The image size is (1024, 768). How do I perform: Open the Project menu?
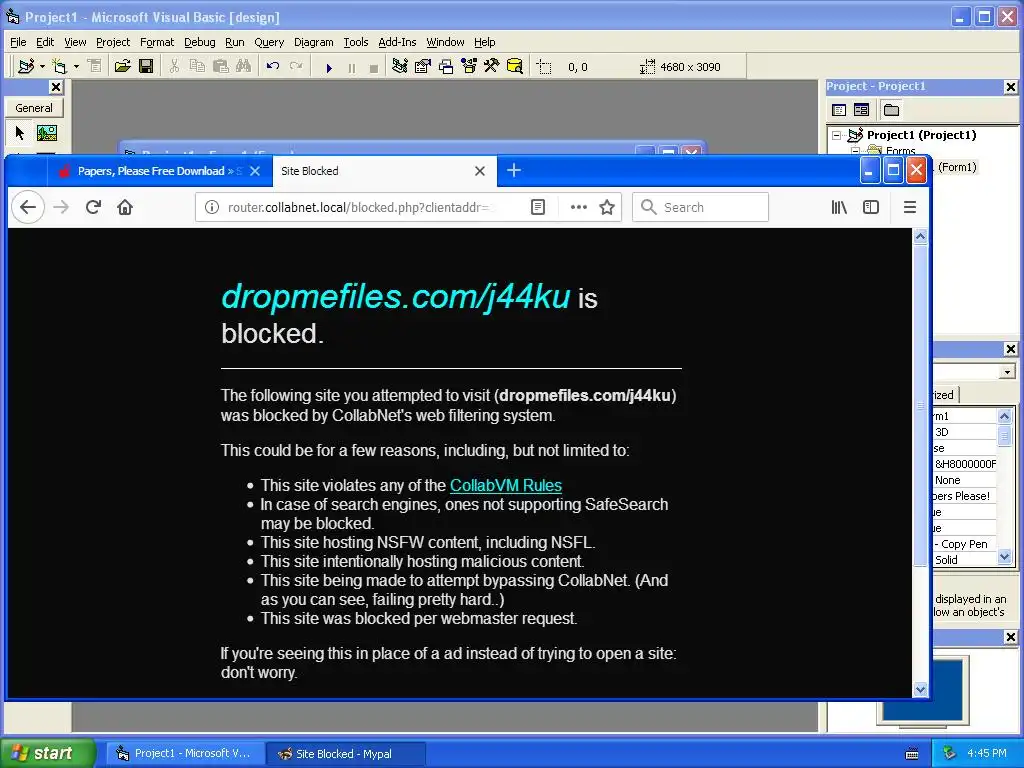[x=113, y=42]
